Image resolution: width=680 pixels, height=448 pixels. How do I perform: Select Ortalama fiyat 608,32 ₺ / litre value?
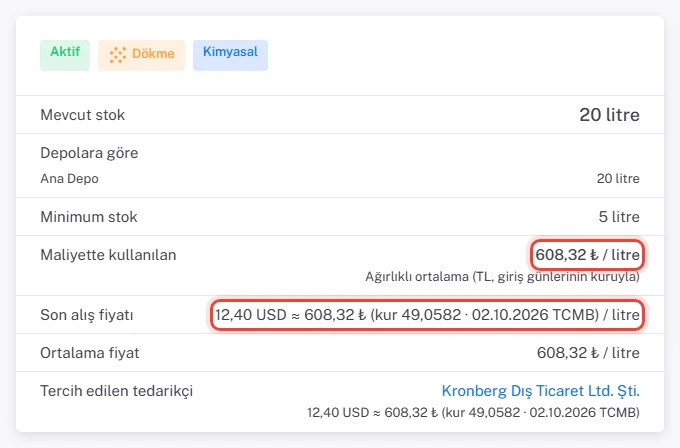pos(588,353)
